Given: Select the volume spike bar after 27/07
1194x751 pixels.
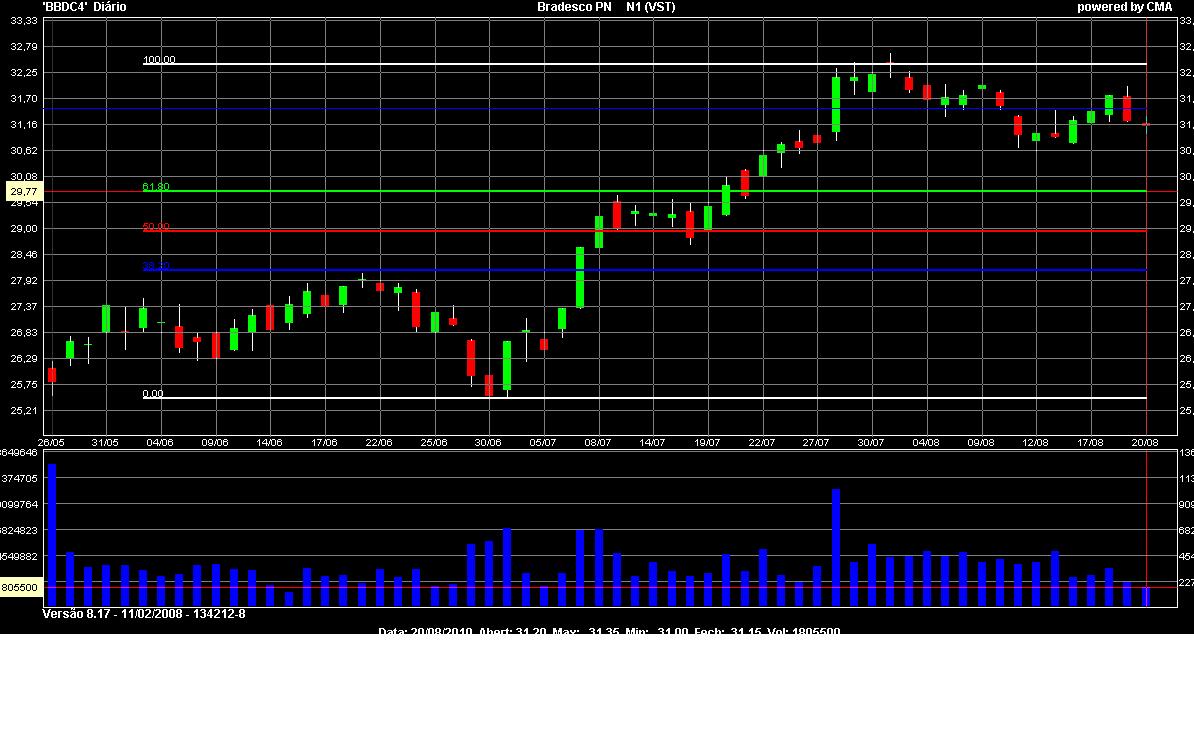Looking at the screenshot, I should point(836,547).
